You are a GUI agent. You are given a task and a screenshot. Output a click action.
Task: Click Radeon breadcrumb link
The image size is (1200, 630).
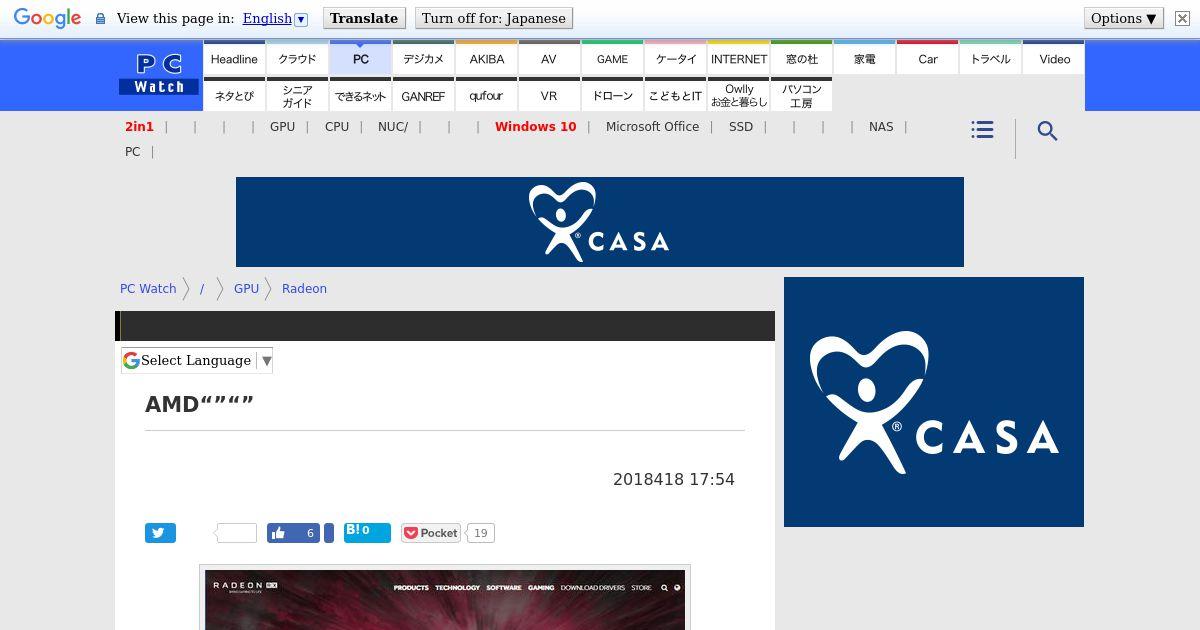pos(304,289)
